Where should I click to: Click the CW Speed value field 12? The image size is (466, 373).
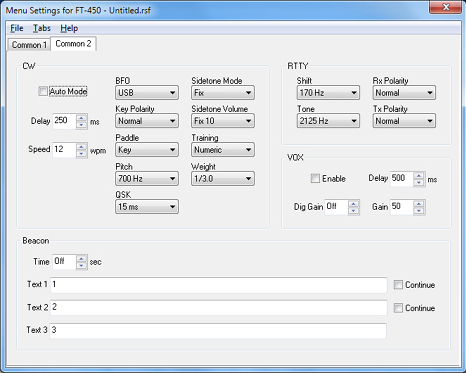pyautogui.click(x=64, y=150)
